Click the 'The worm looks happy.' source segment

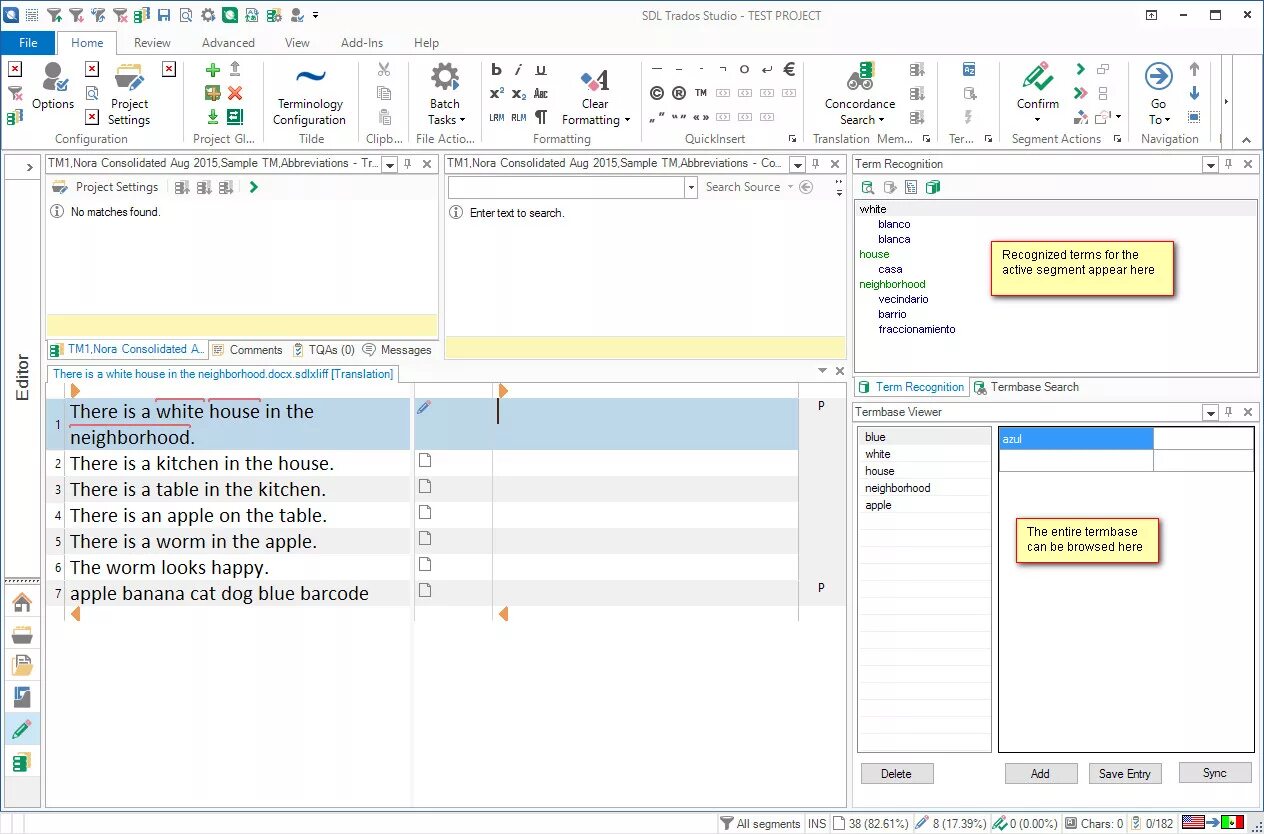tap(169, 567)
